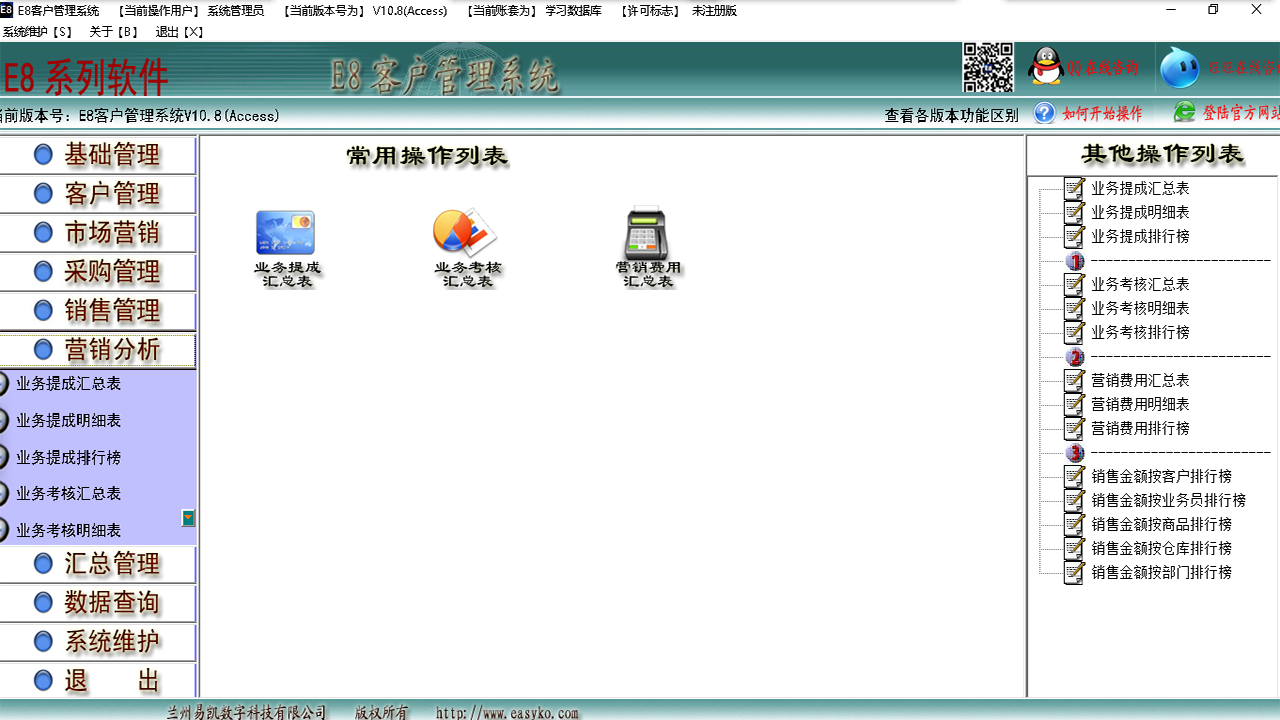Click the teal down arrow in sidebar submenu
Screen dimensions: 1280x720
pyautogui.click(x=188, y=518)
